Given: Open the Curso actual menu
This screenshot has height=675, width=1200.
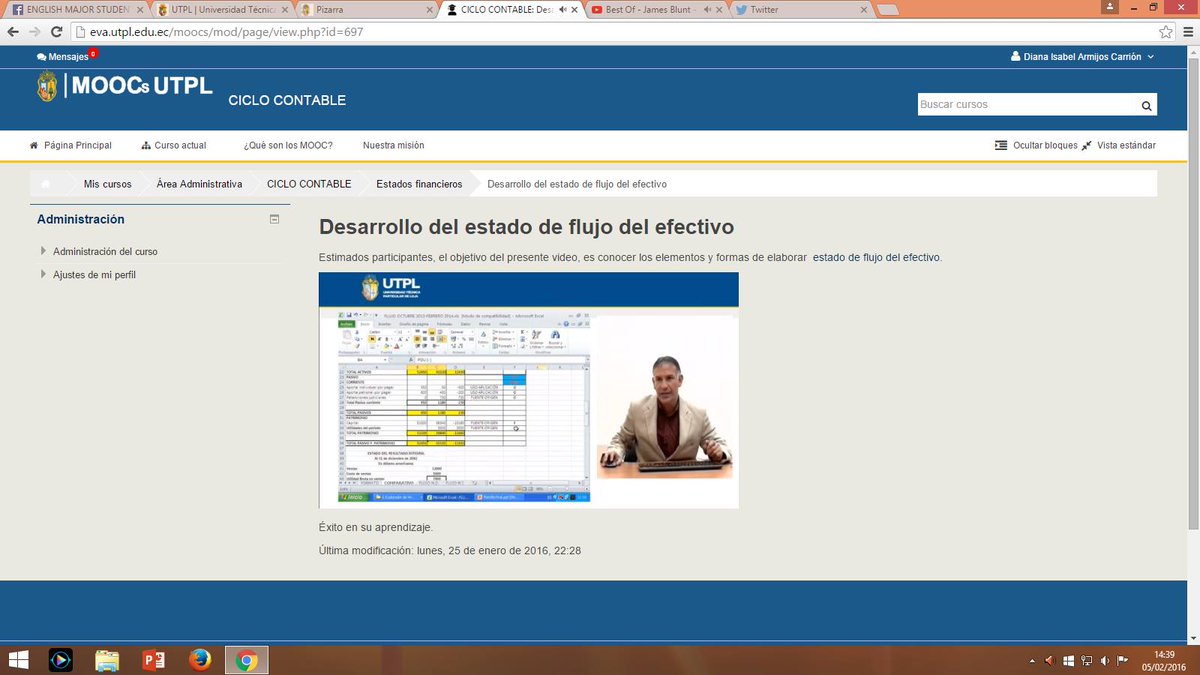Looking at the screenshot, I should point(174,145).
